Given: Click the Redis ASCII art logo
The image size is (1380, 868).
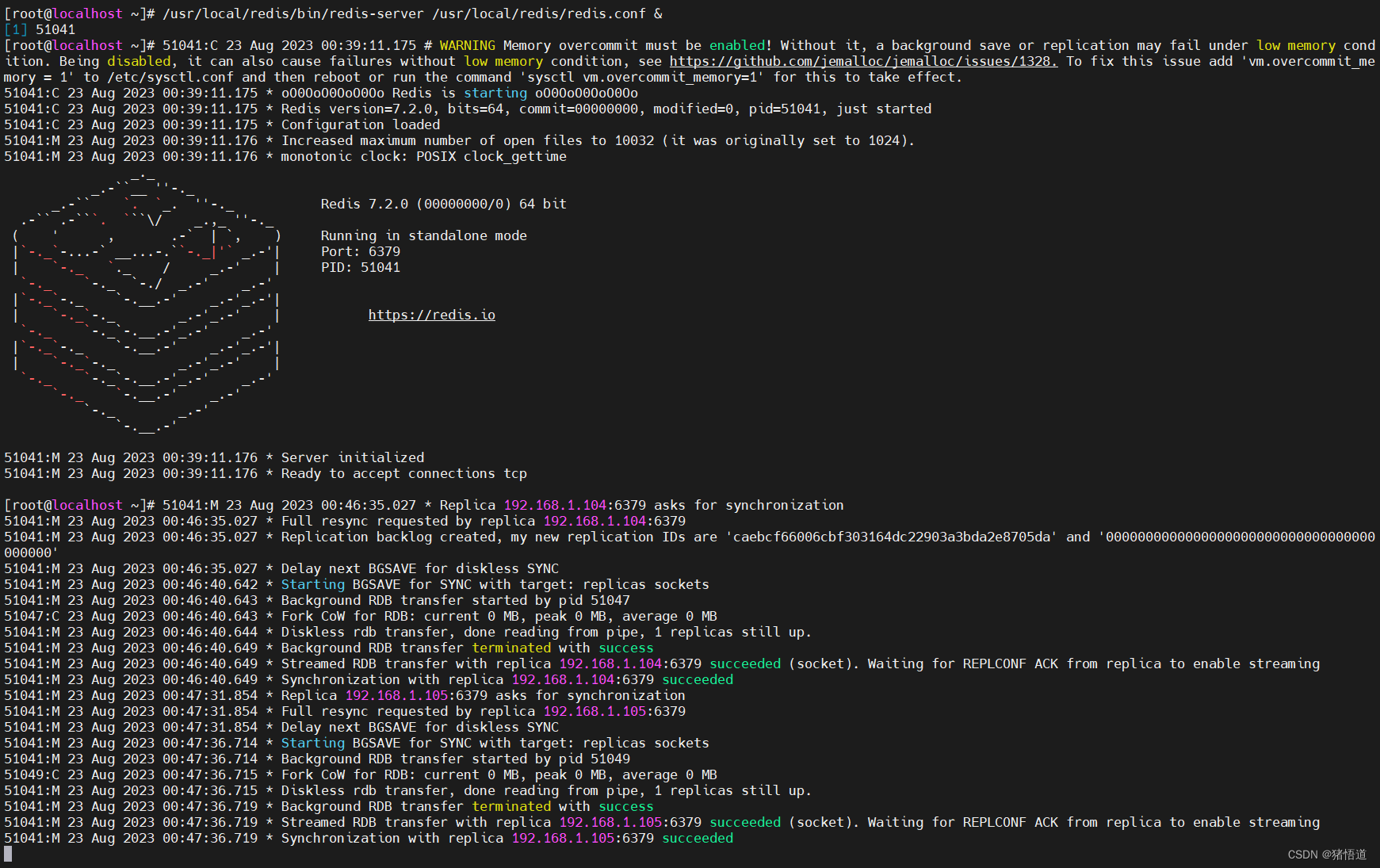Looking at the screenshot, I should pyautogui.click(x=147, y=303).
